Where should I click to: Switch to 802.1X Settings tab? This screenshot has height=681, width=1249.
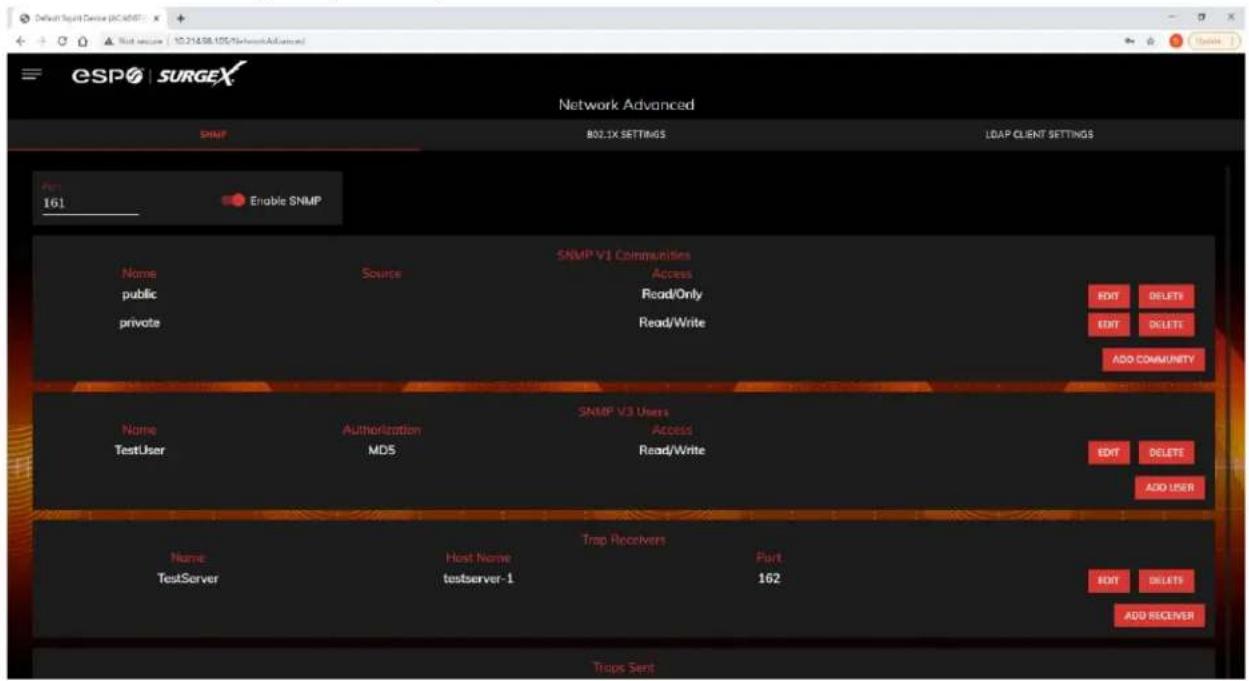pos(626,135)
